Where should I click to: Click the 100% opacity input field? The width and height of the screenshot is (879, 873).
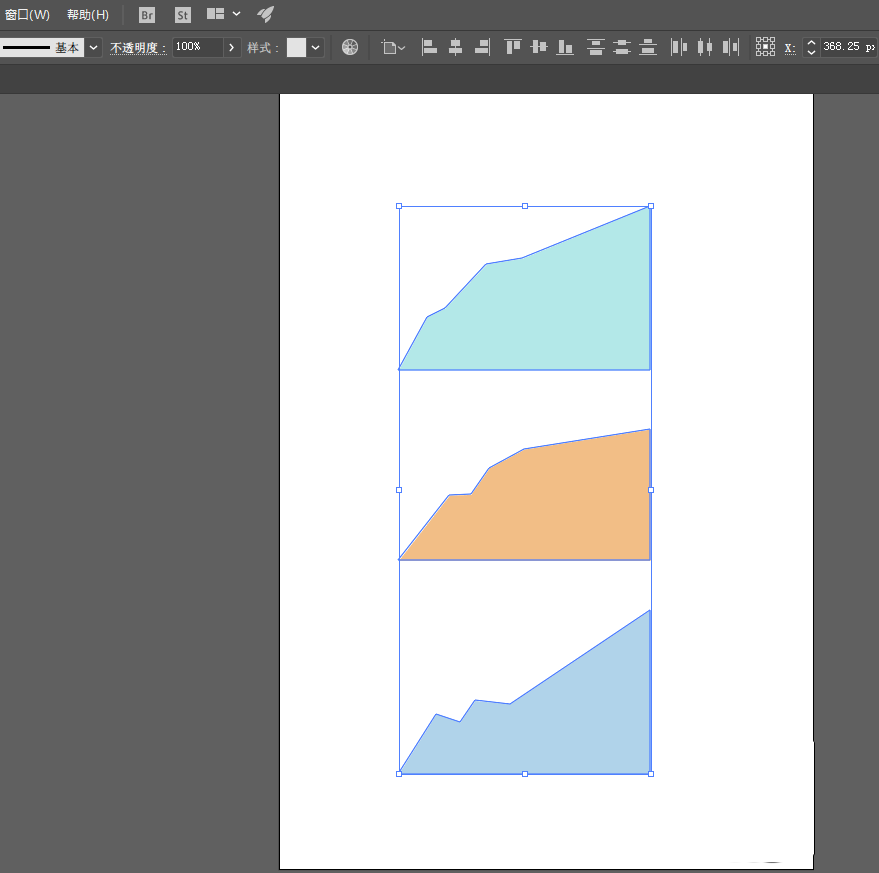[197, 47]
